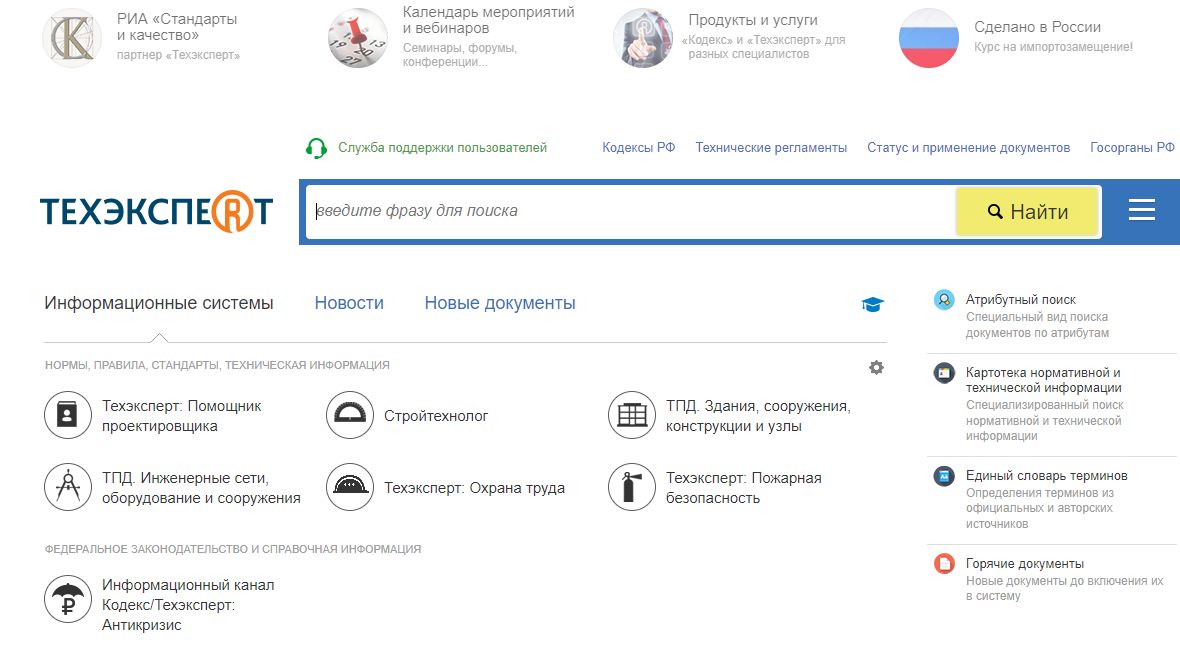Click the Техэксперт logo
The height and width of the screenshot is (661, 1180).
157,212
